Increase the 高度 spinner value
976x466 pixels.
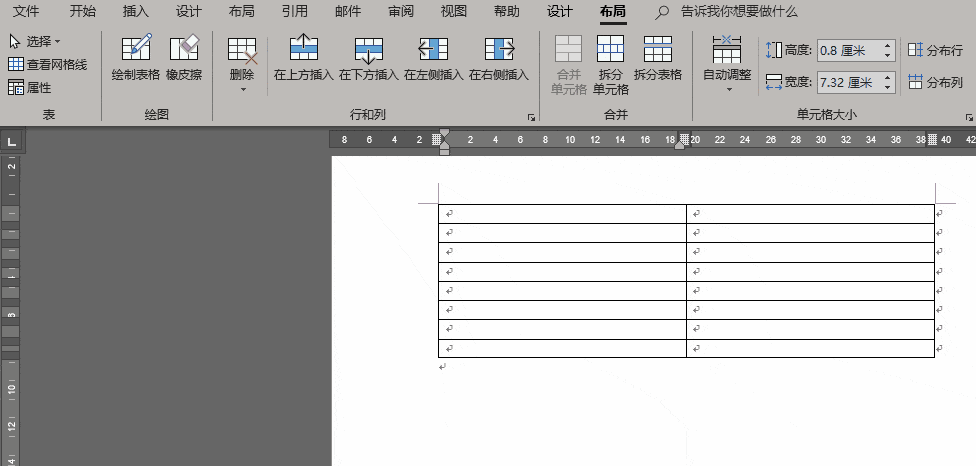pyautogui.click(x=888, y=45)
